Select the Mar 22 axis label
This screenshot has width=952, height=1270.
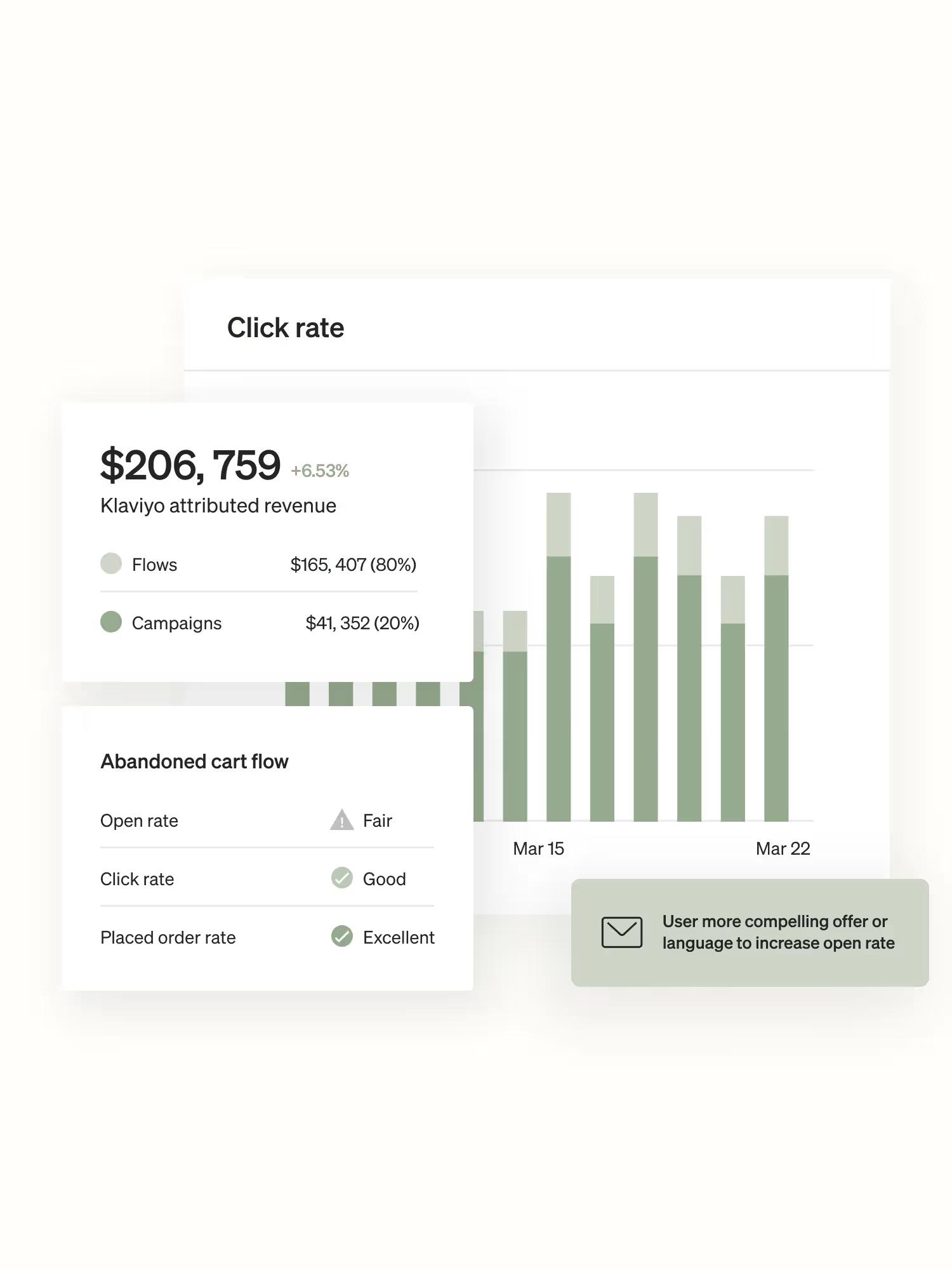(783, 849)
